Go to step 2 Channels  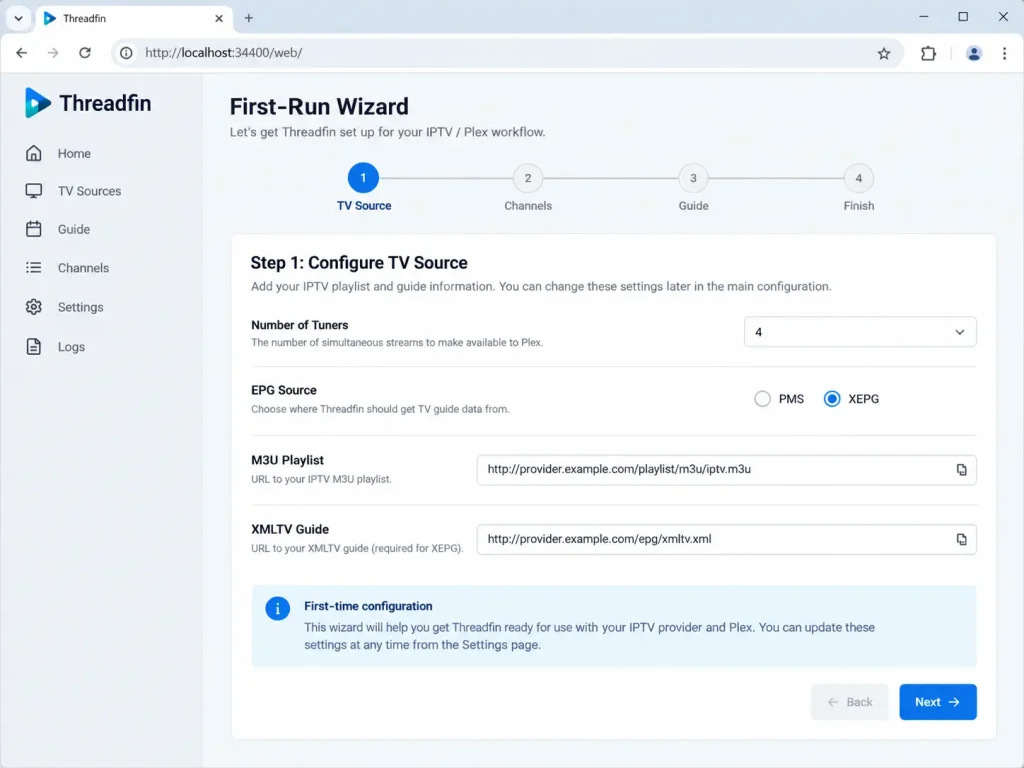click(x=528, y=178)
